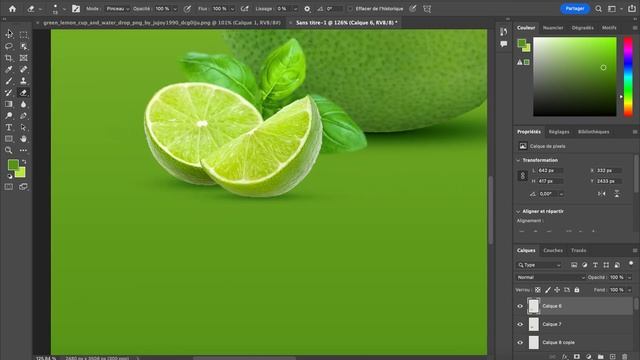
Task: Select the Frame tool
Action: point(23,58)
